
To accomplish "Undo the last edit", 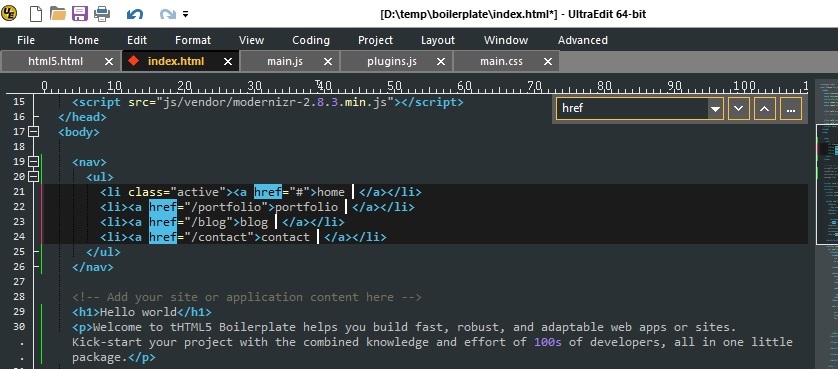I will (135, 14).
